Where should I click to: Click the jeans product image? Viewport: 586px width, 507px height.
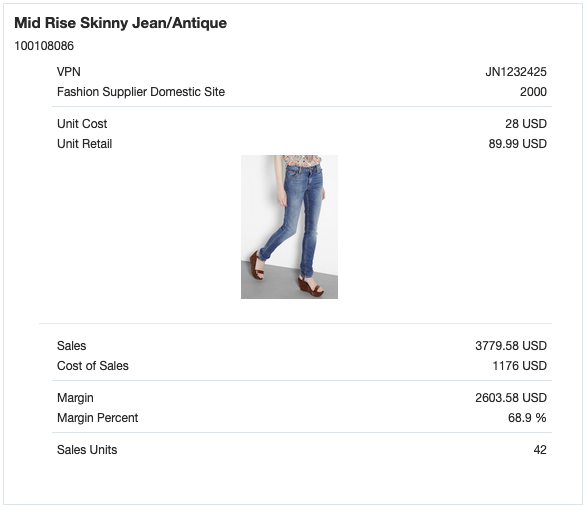point(289,227)
